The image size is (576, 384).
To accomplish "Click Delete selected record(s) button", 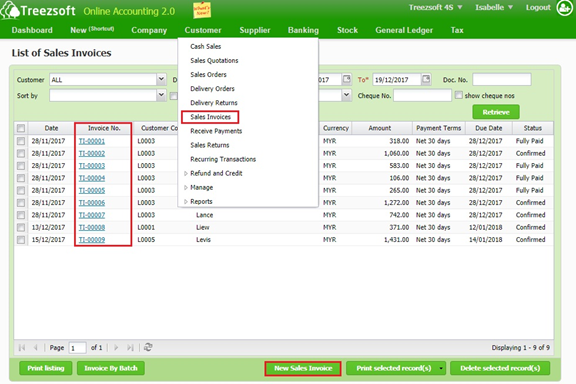I will 500,368.
